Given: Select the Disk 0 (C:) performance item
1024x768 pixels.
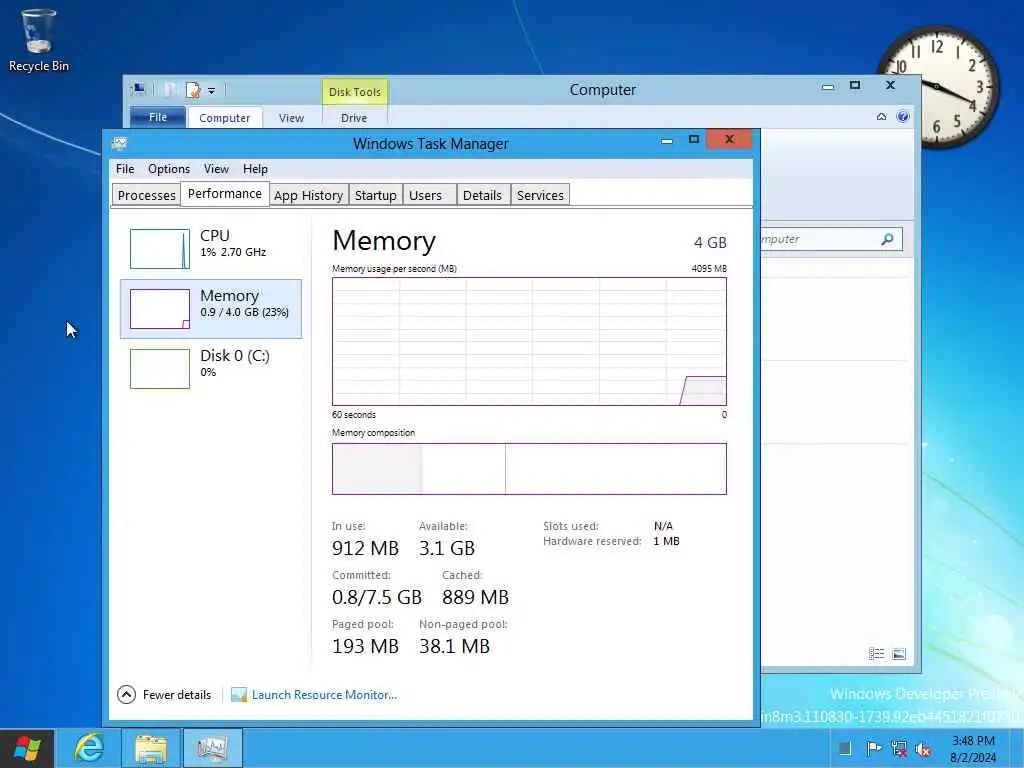Looking at the screenshot, I should point(211,368).
